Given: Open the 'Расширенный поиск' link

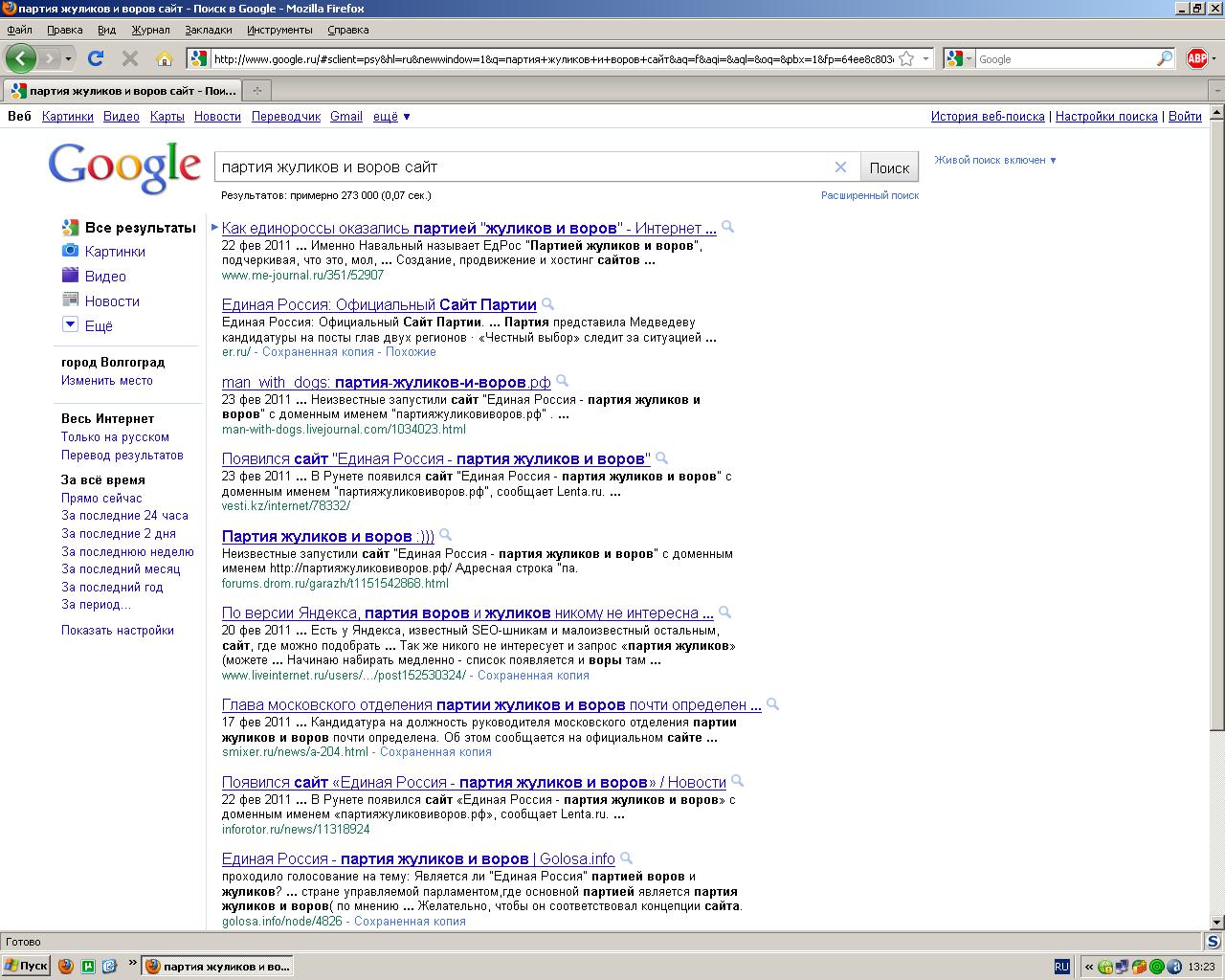Looking at the screenshot, I should click(x=869, y=195).
